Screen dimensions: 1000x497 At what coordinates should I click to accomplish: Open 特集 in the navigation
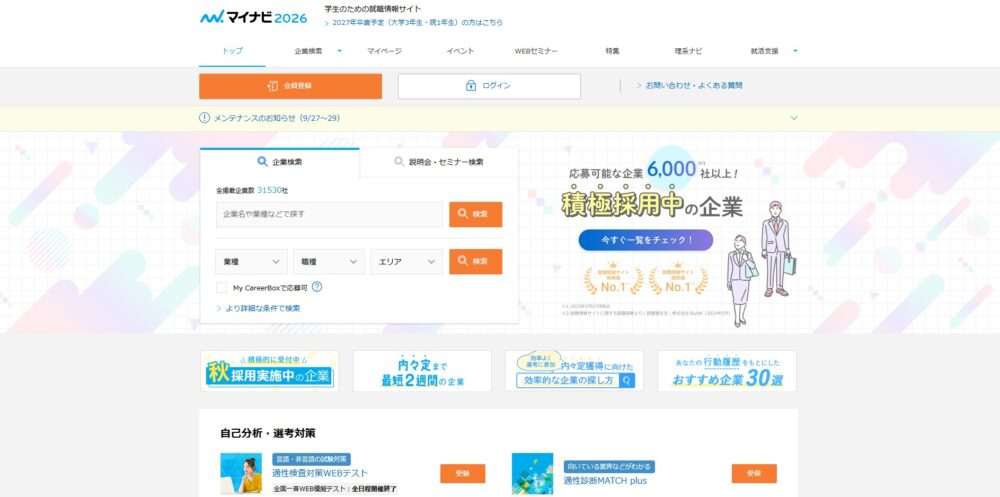[x=612, y=51]
